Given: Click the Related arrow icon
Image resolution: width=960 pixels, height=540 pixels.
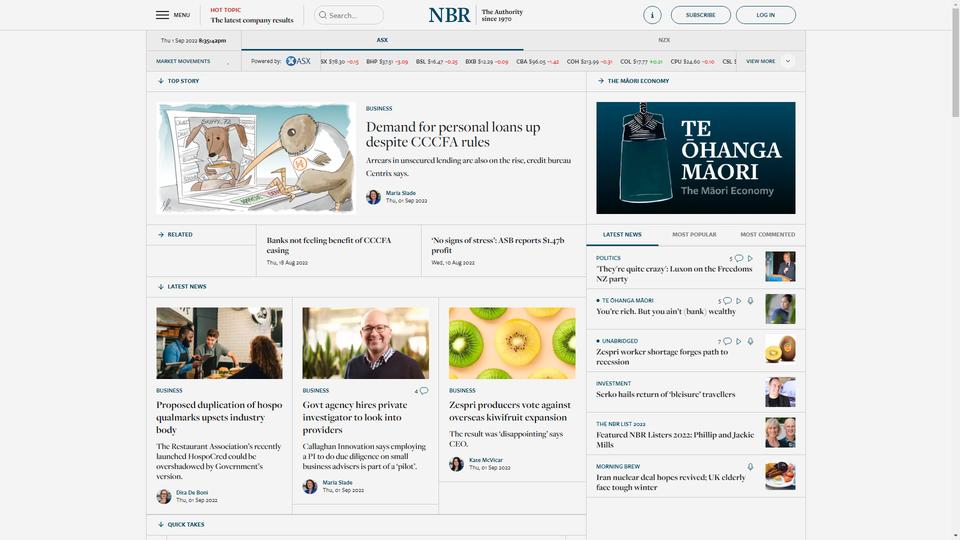Looking at the screenshot, I should (160, 234).
